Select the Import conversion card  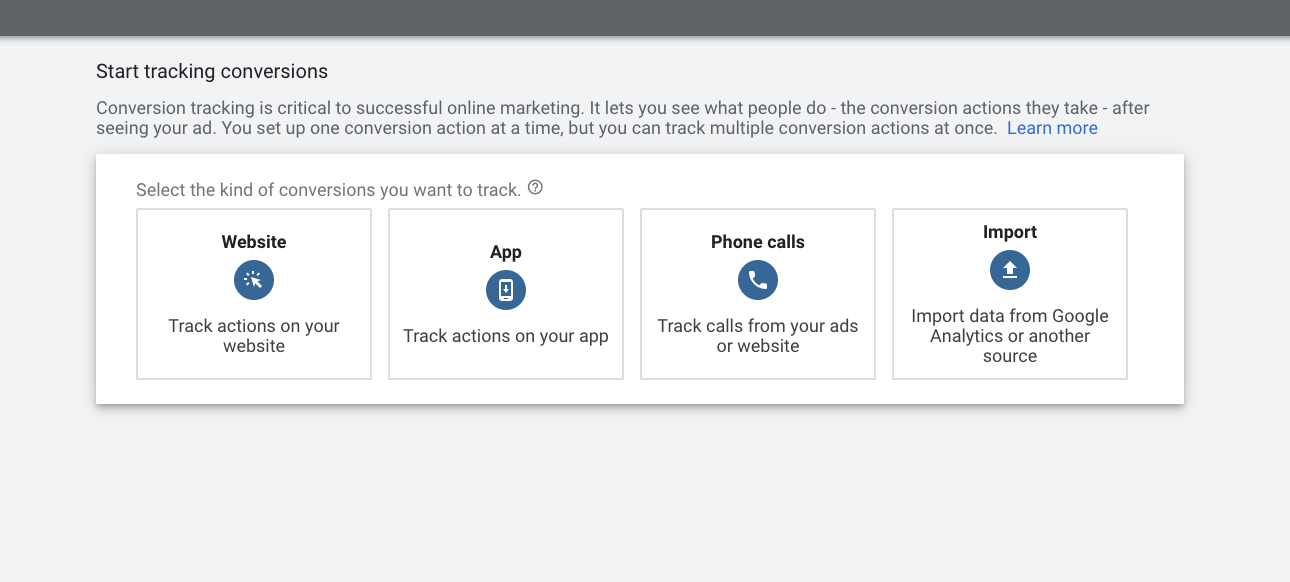pyautogui.click(x=1009, y=293)
